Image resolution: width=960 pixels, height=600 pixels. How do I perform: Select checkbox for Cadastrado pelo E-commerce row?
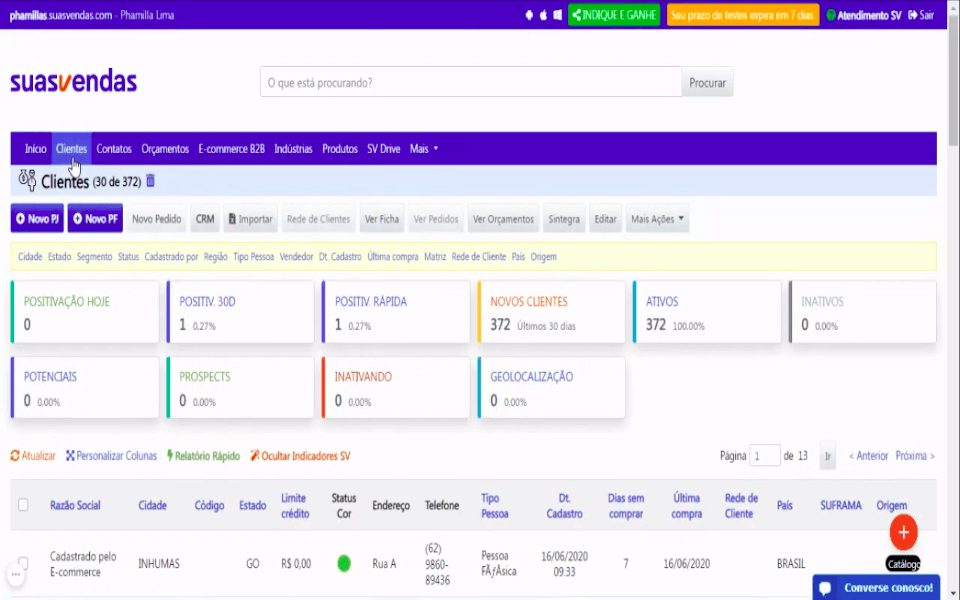pyautogui.click(x=23, y=563)
